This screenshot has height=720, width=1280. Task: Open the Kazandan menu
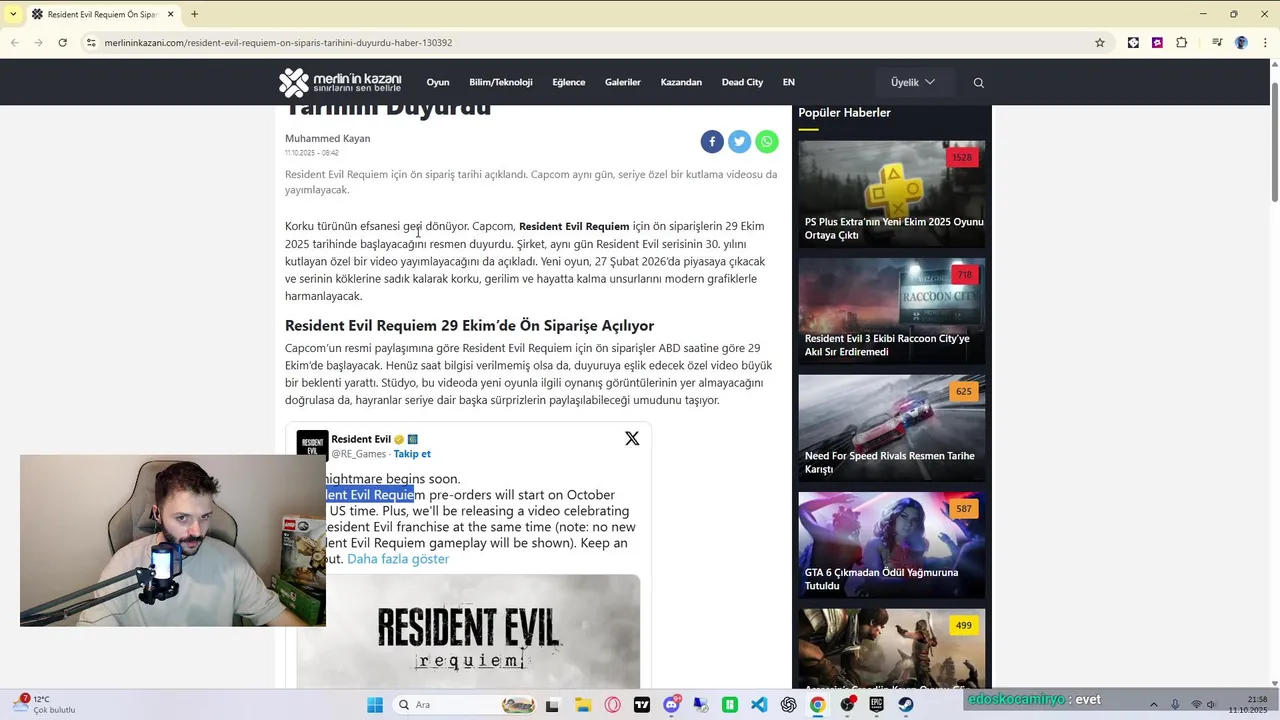point(681,82)
